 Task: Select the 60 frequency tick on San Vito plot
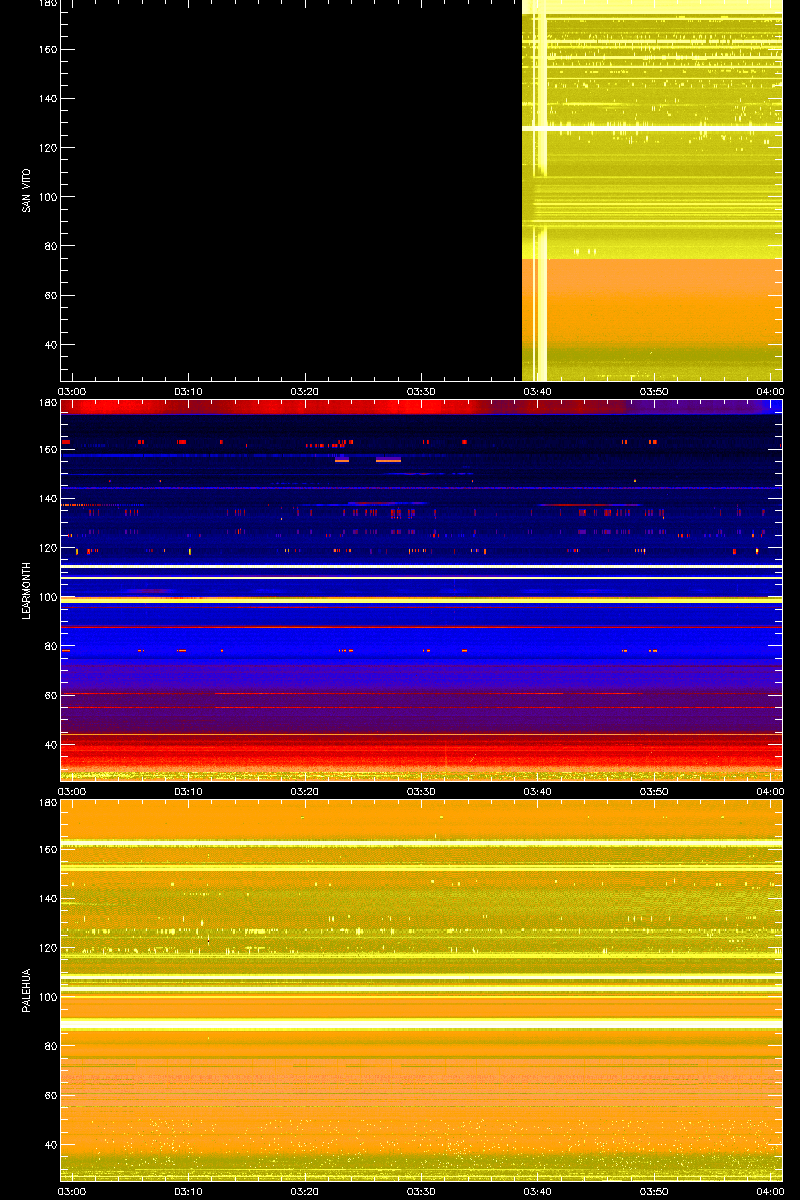click(51, 296)
